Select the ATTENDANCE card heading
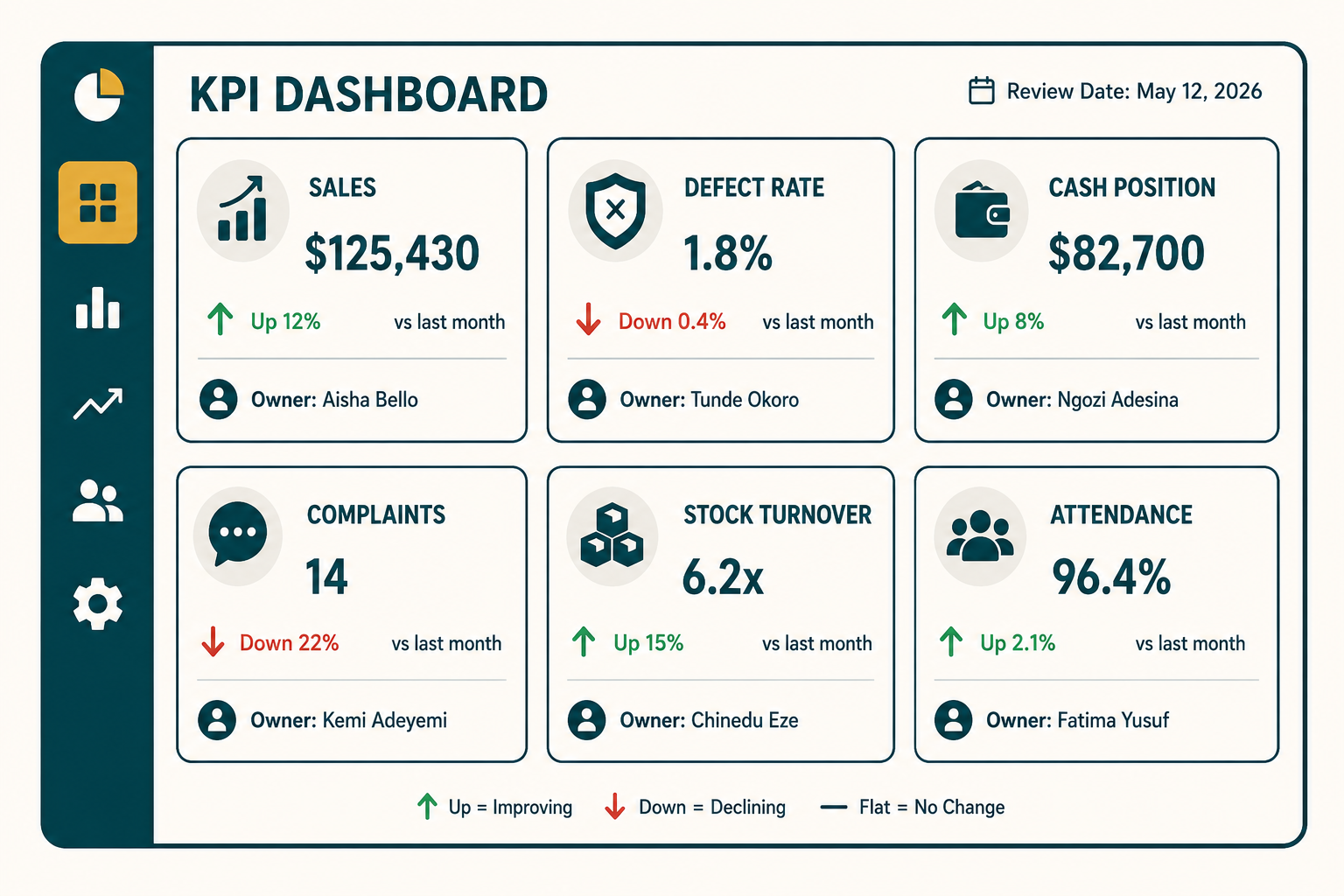Screen dimensions: 1344x896 click(1122, 514)
